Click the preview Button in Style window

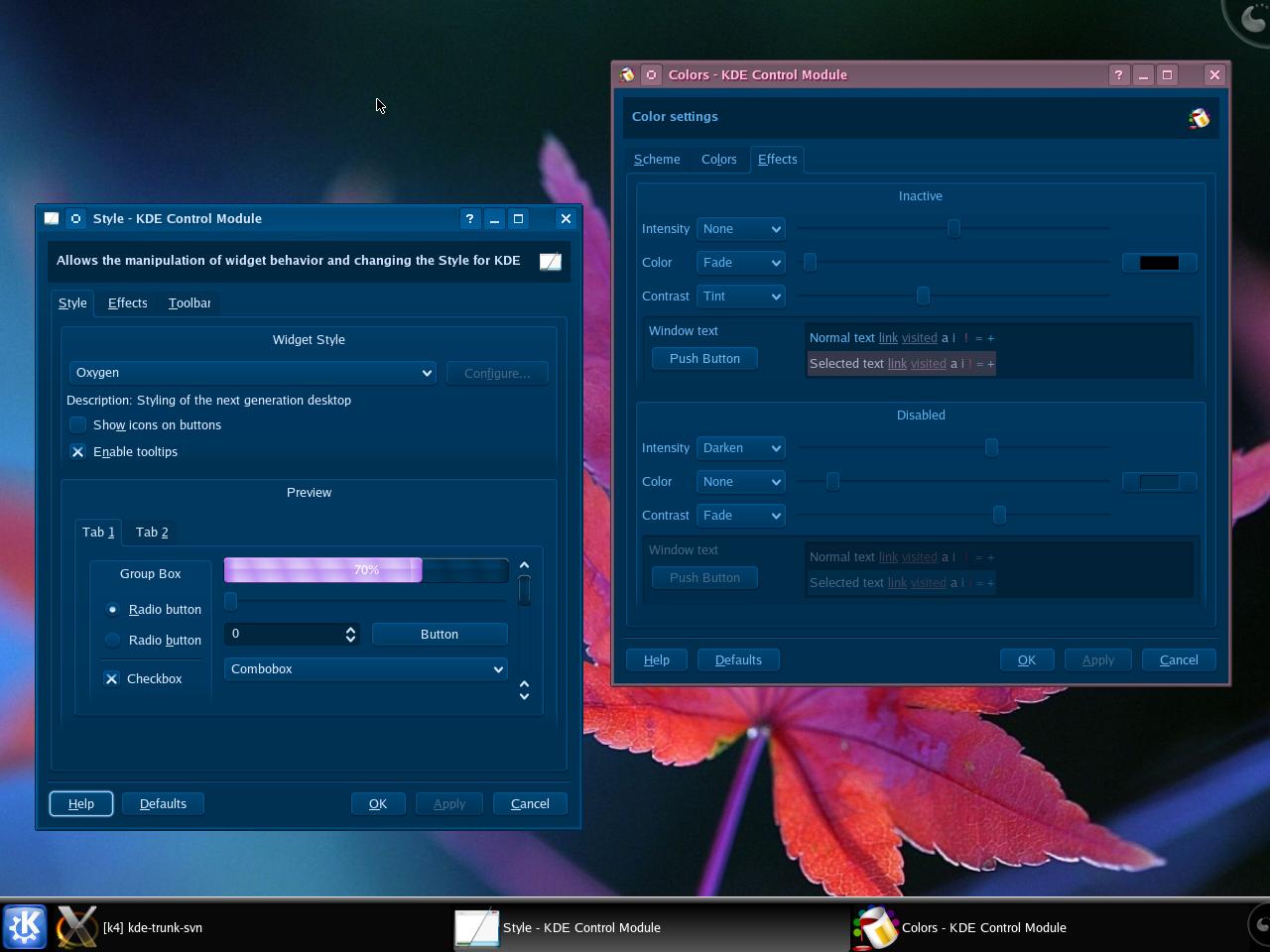click(440, 634)
